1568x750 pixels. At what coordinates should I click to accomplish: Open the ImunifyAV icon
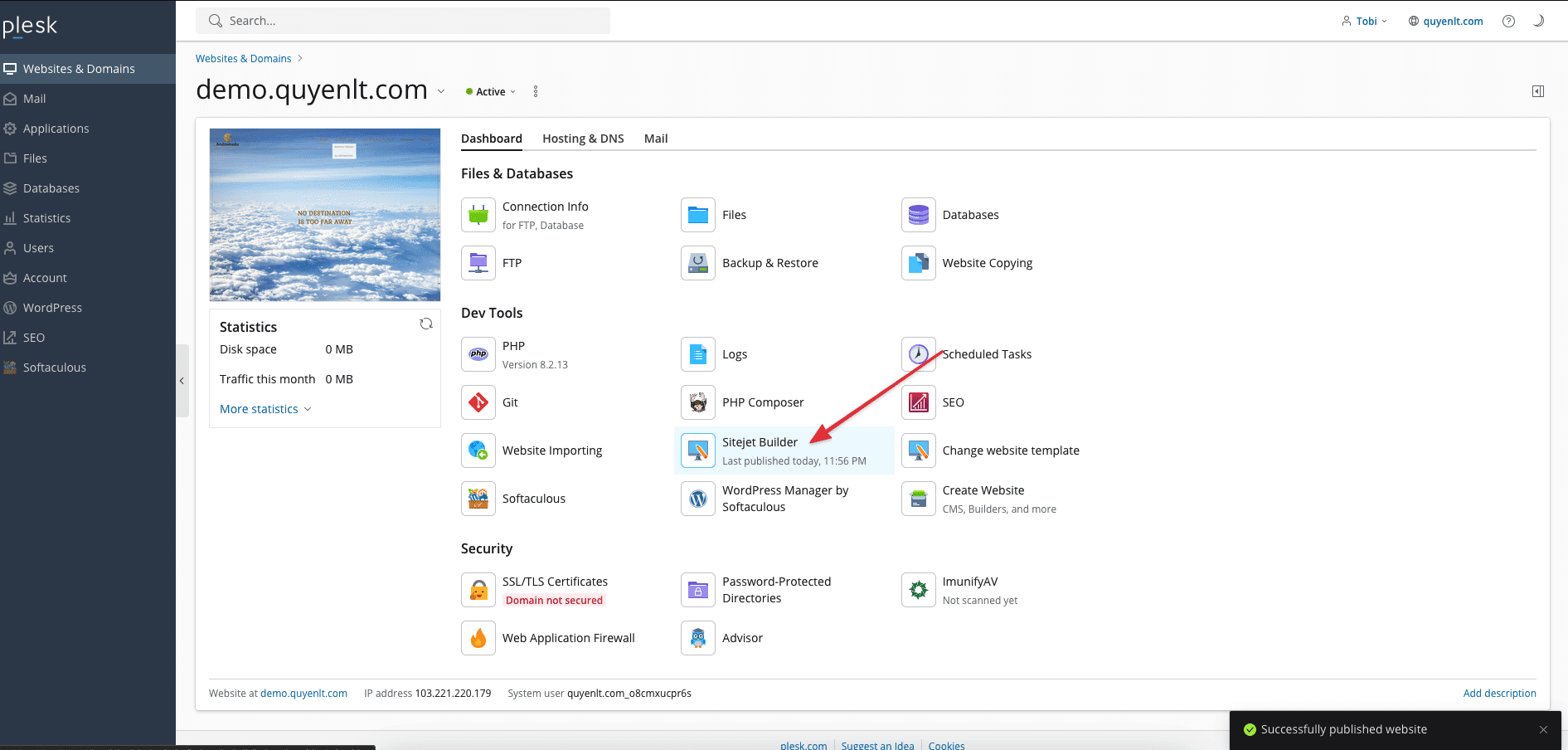(918, 590)
